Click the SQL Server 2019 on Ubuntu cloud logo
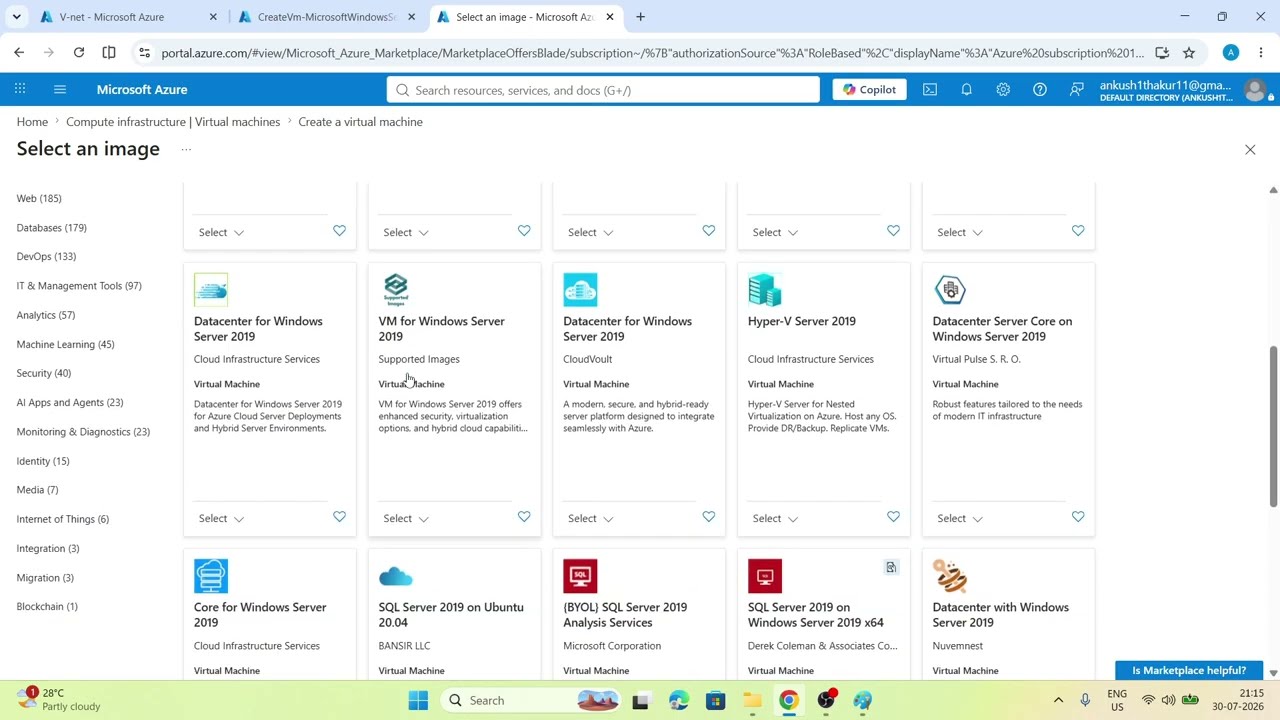This screenshot has width=1280, height=720. [396, 576]
